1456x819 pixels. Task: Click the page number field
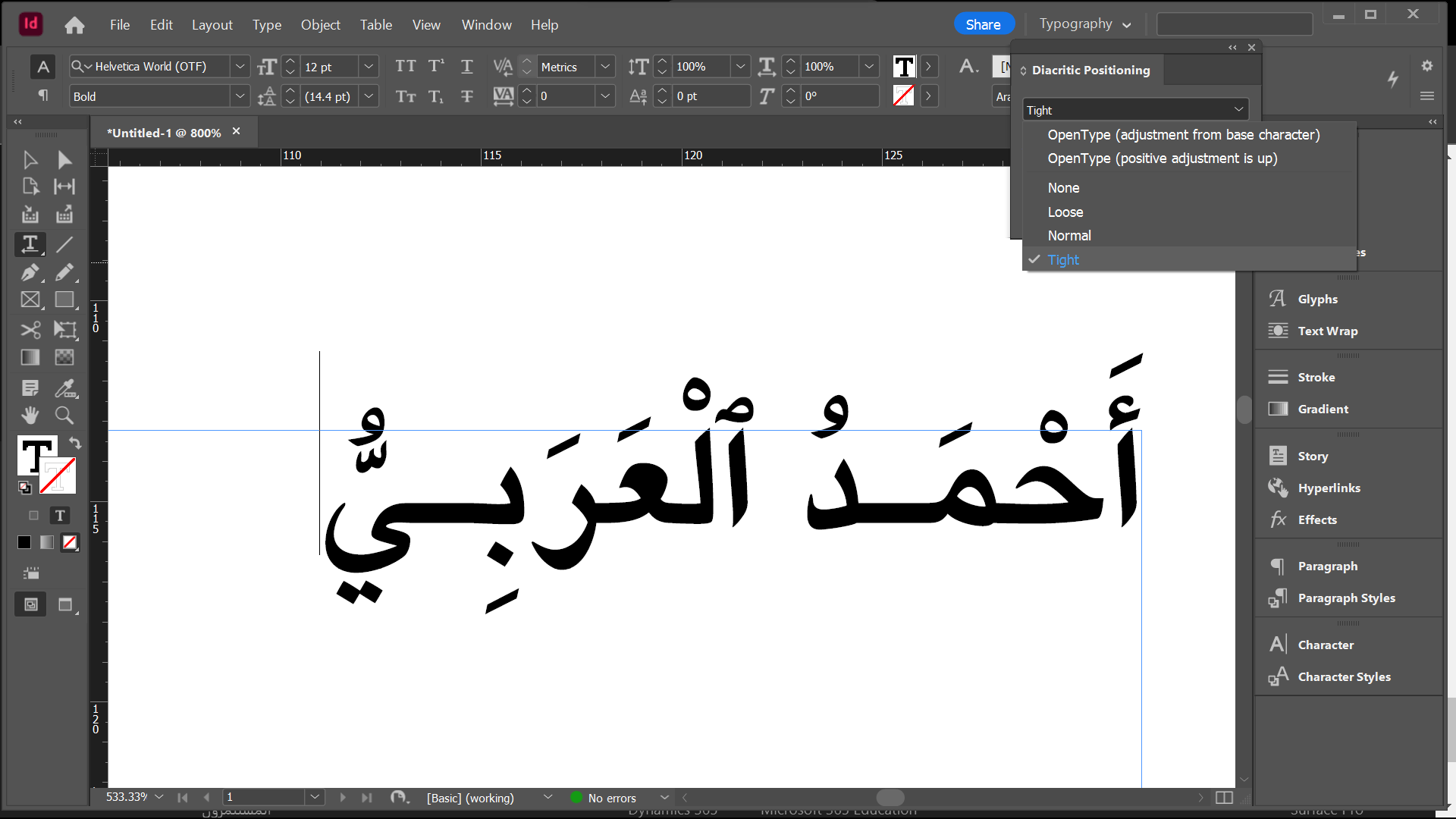tap(262, 797)
